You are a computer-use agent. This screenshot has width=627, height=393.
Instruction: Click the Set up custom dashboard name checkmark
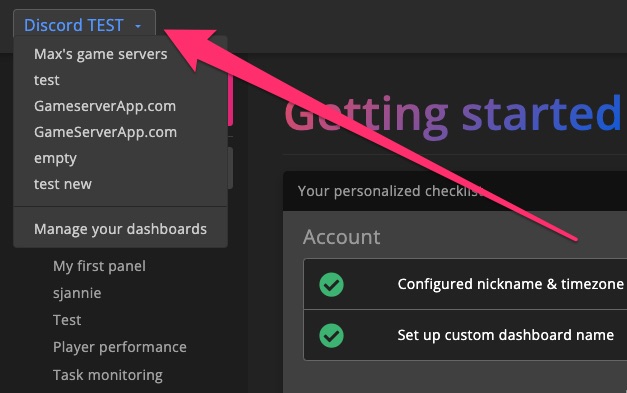[331, 335]
